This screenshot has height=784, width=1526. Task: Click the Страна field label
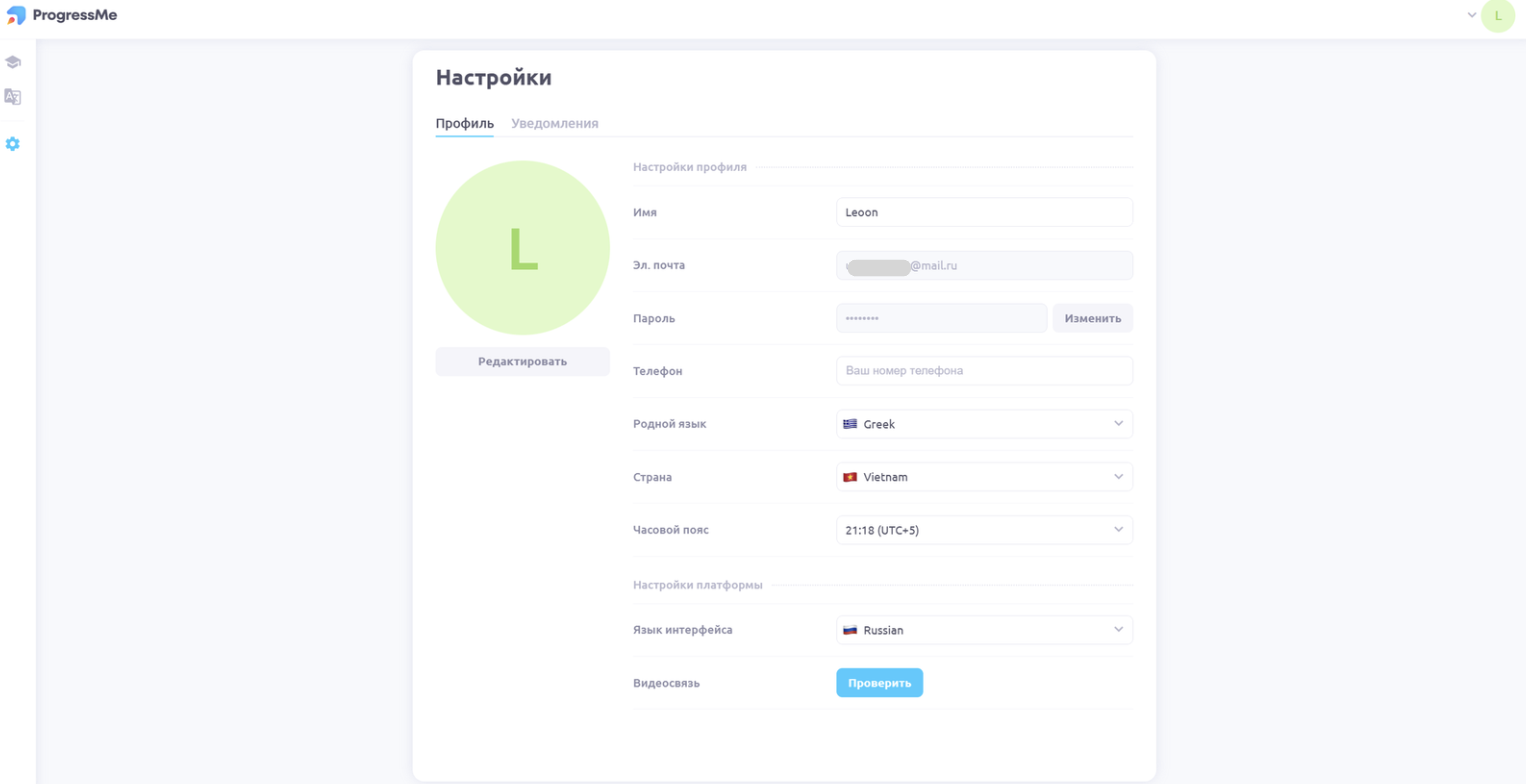click(652, 477)
